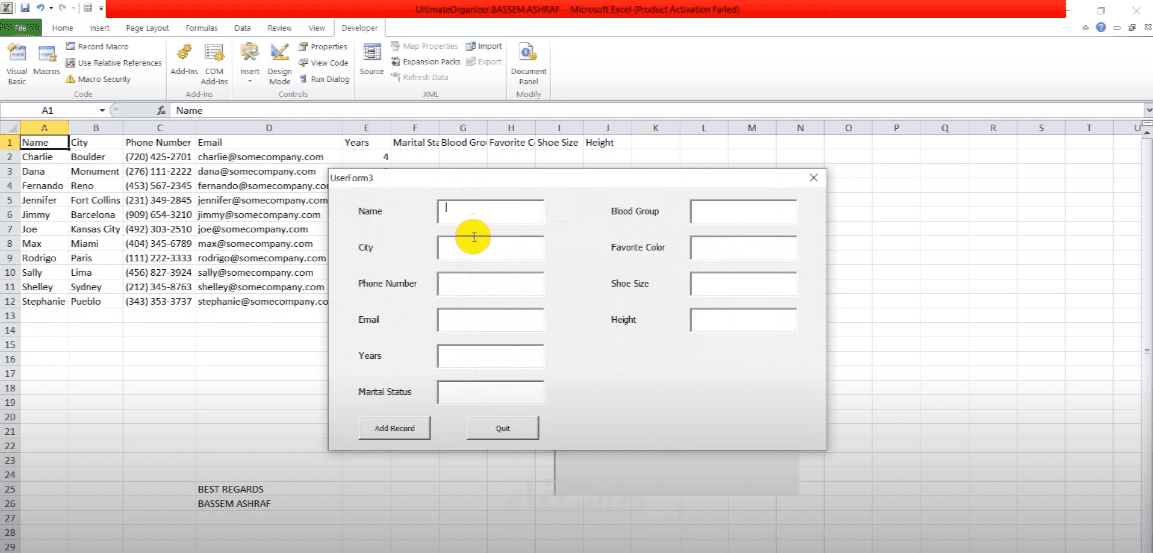1153x553 pixels.
Task: Open the Add-Ins manager
Action: (x=184, y=60)
